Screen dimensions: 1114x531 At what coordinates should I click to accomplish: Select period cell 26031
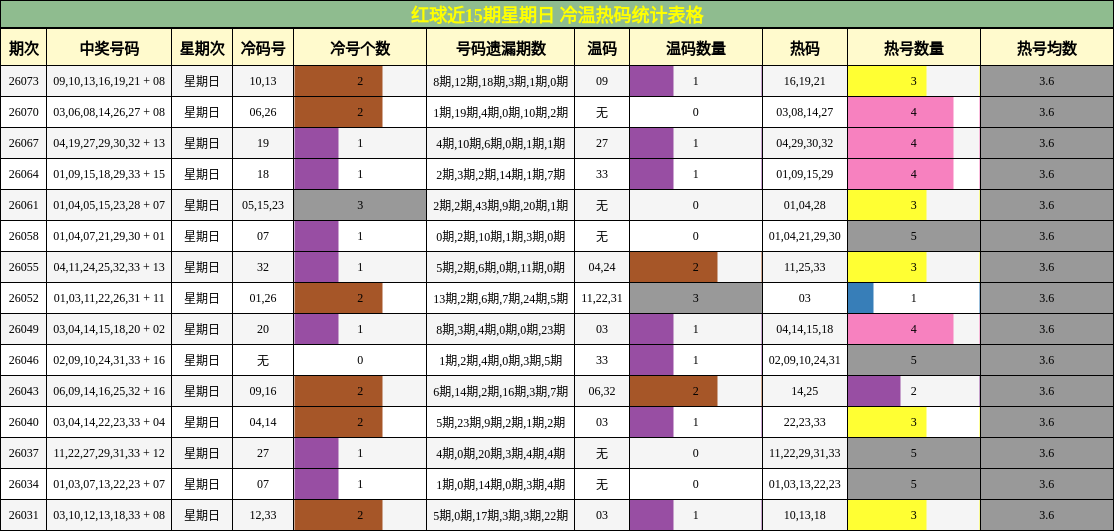click(23, 515)
